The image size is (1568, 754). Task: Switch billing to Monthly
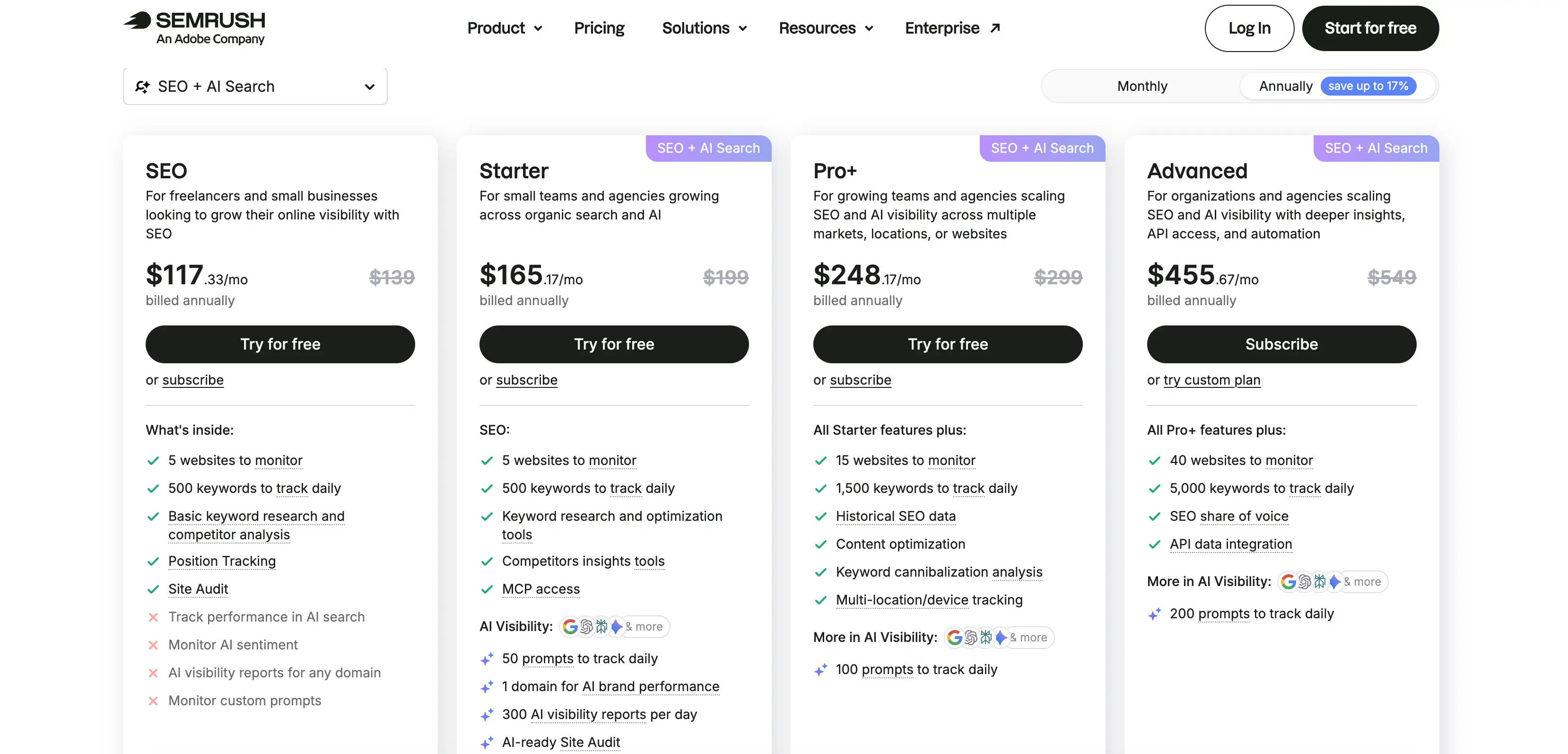click(x=1142, y=86)
